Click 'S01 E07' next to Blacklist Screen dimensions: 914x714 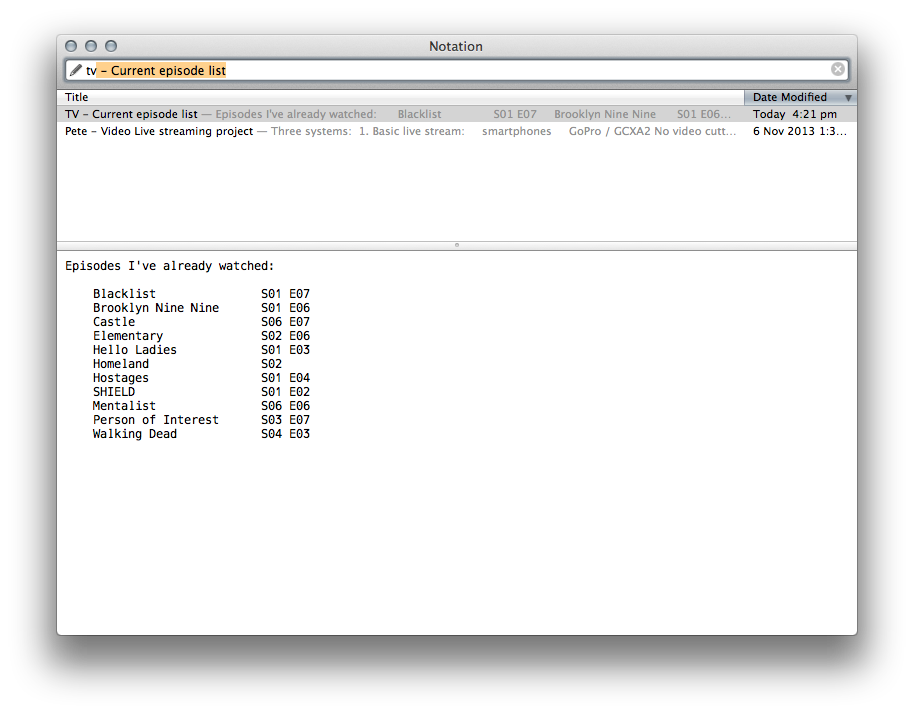pyautogui.click(x=286, y=294)
